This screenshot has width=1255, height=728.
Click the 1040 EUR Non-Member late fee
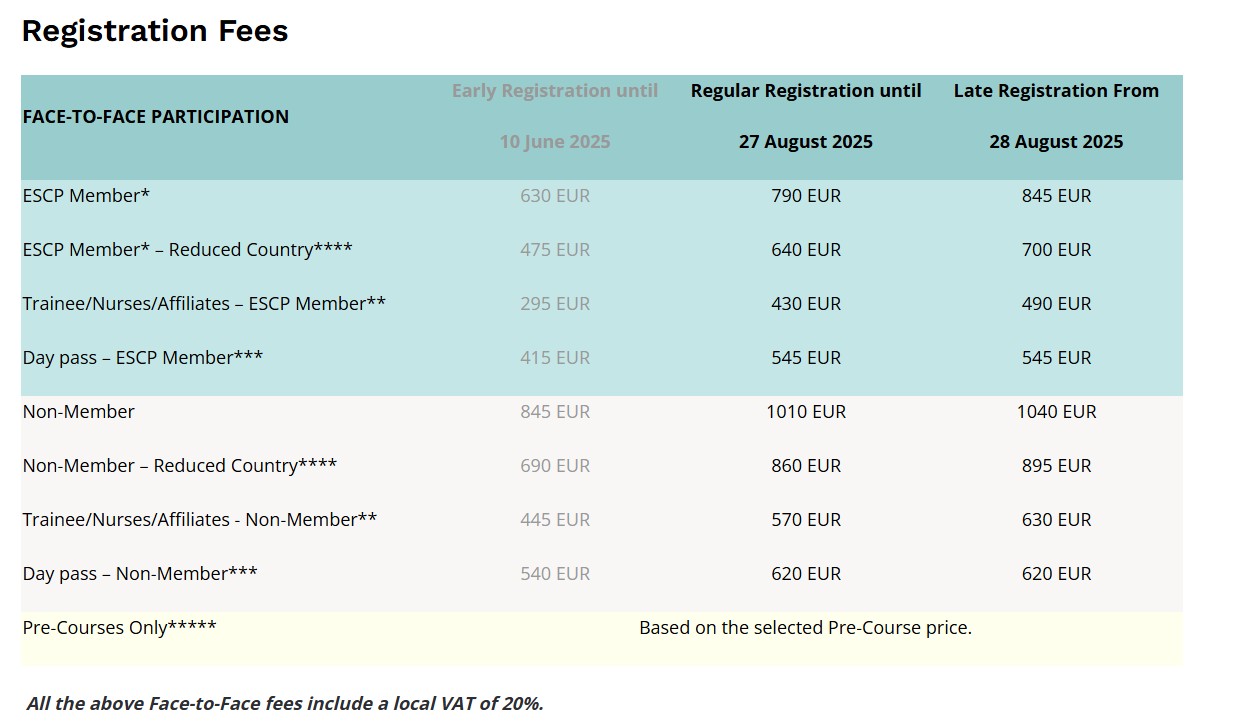[x=1056, y=412]
